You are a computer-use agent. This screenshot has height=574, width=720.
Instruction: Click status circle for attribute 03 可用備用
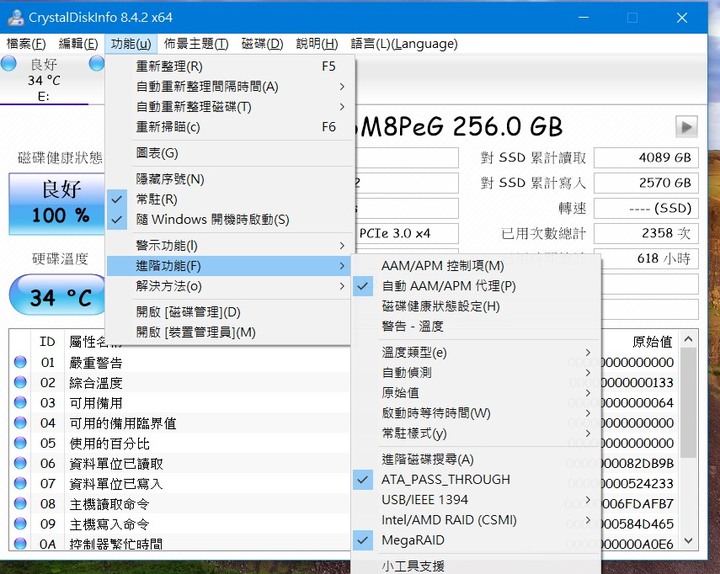point(20,403)
